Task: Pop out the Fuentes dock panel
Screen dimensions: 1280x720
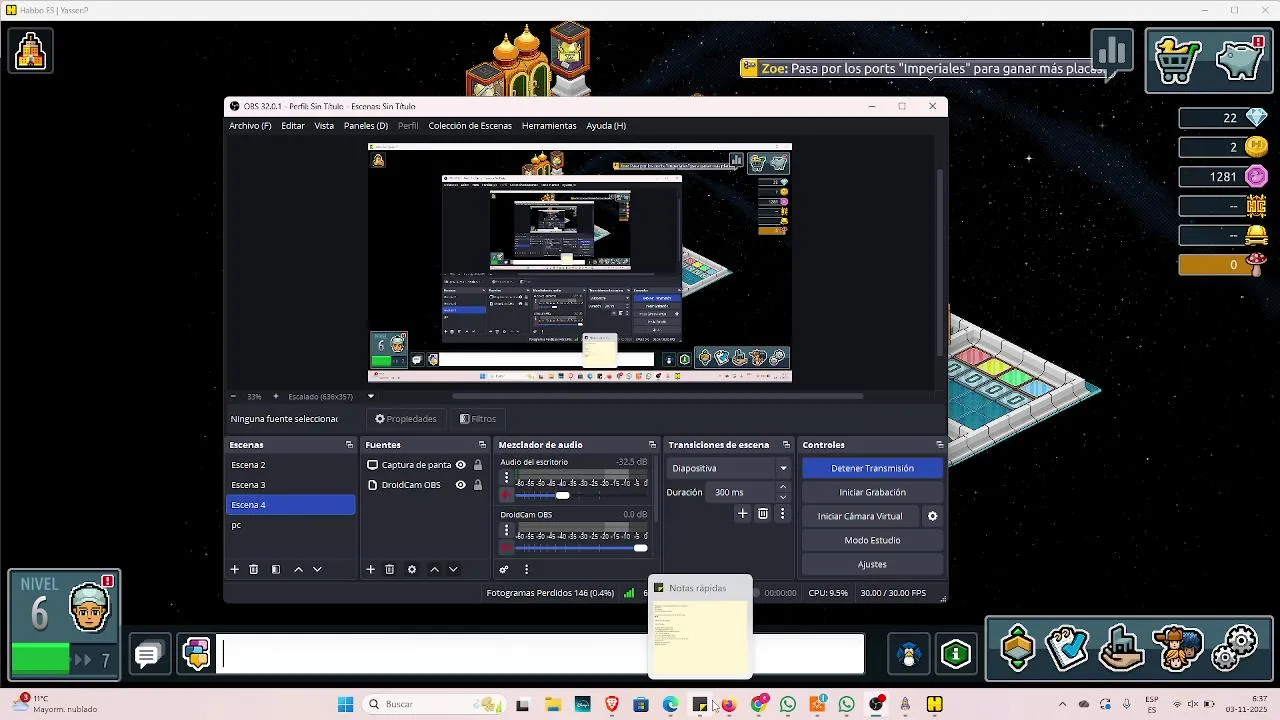Action: (482, 445)
